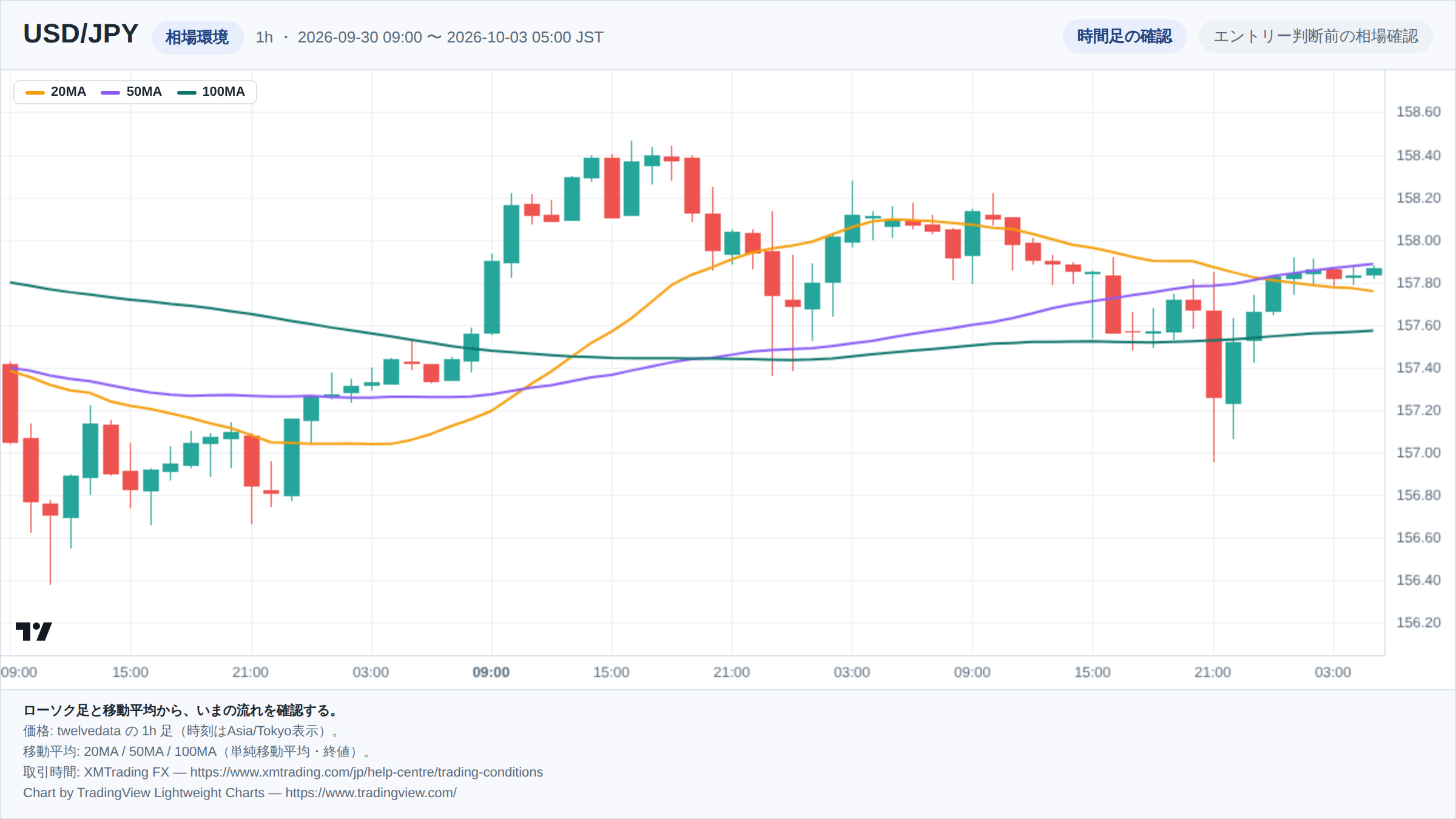
Task: Click the 20MA orange legend swatch
Action: pos(35,92)
